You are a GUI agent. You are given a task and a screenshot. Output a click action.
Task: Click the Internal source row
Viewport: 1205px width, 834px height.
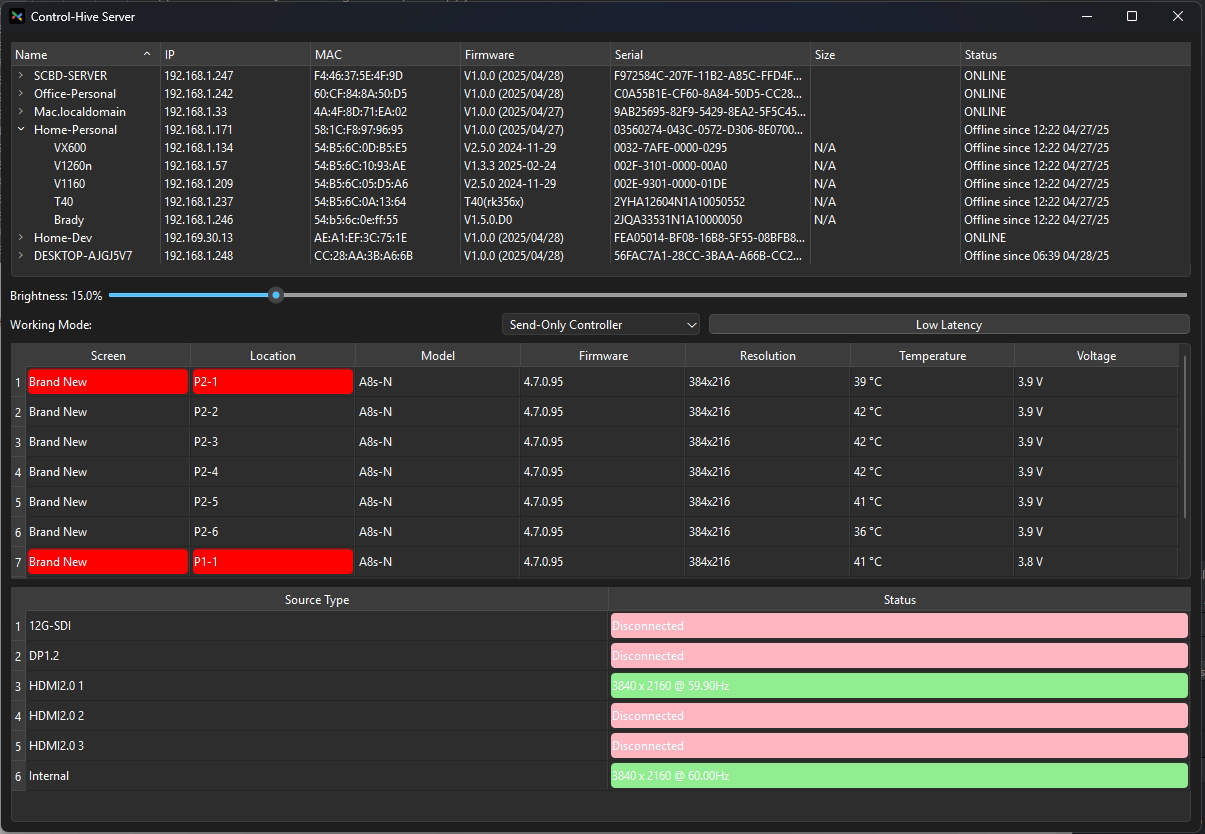pyautogui.click(x=600, y=776)
